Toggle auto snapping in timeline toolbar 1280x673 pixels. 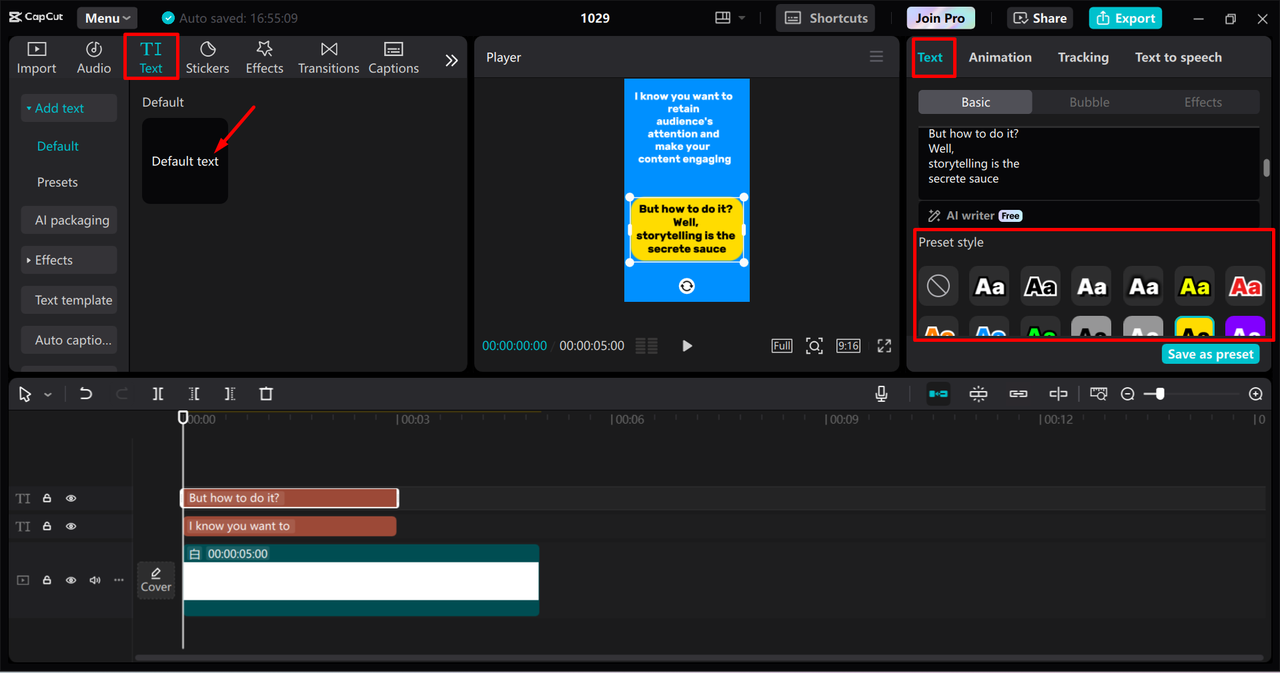click(978, 394)
